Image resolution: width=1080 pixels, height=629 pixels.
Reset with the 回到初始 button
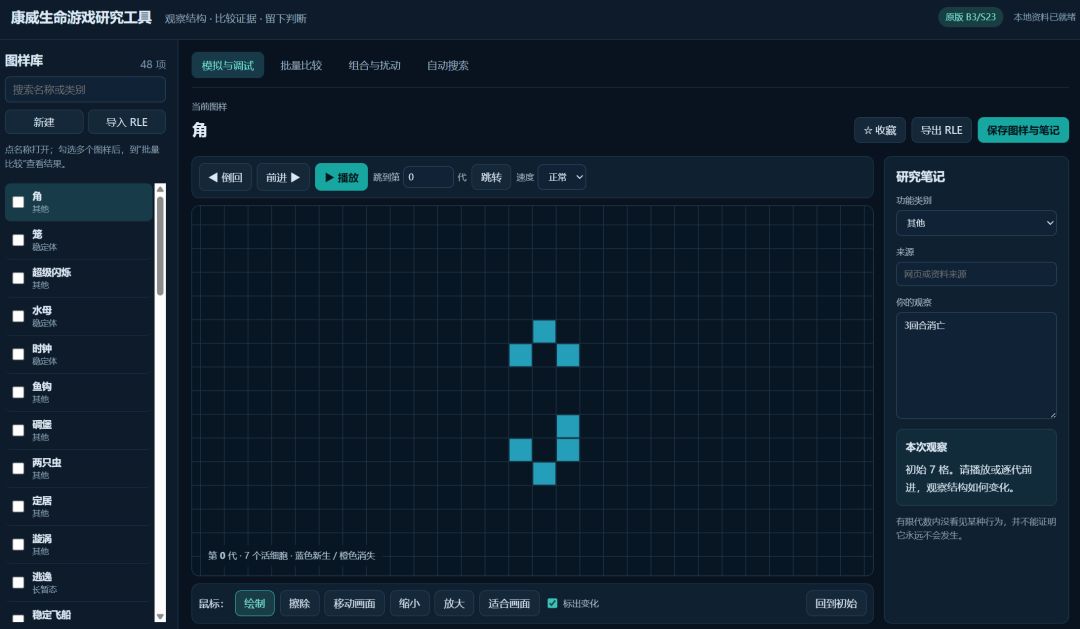coord(835,604)
